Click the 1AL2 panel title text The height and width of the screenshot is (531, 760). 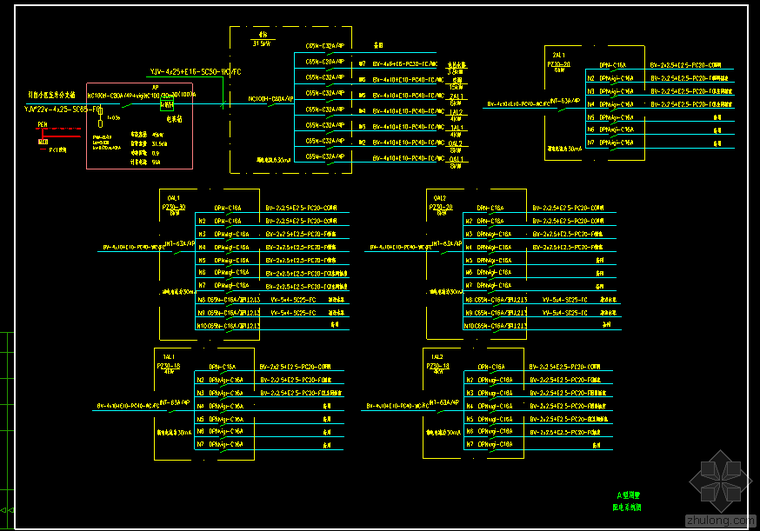[437, 357]
